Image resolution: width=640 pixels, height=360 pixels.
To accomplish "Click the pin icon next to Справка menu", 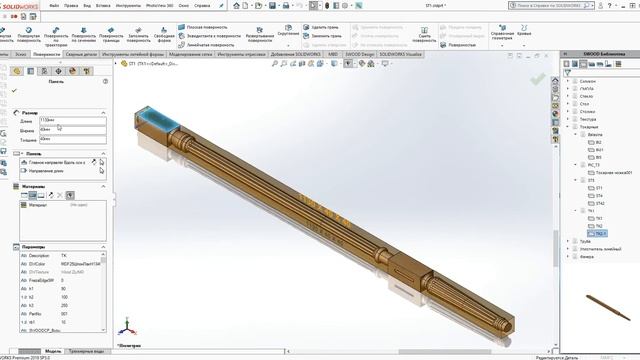I will [221, 6].
